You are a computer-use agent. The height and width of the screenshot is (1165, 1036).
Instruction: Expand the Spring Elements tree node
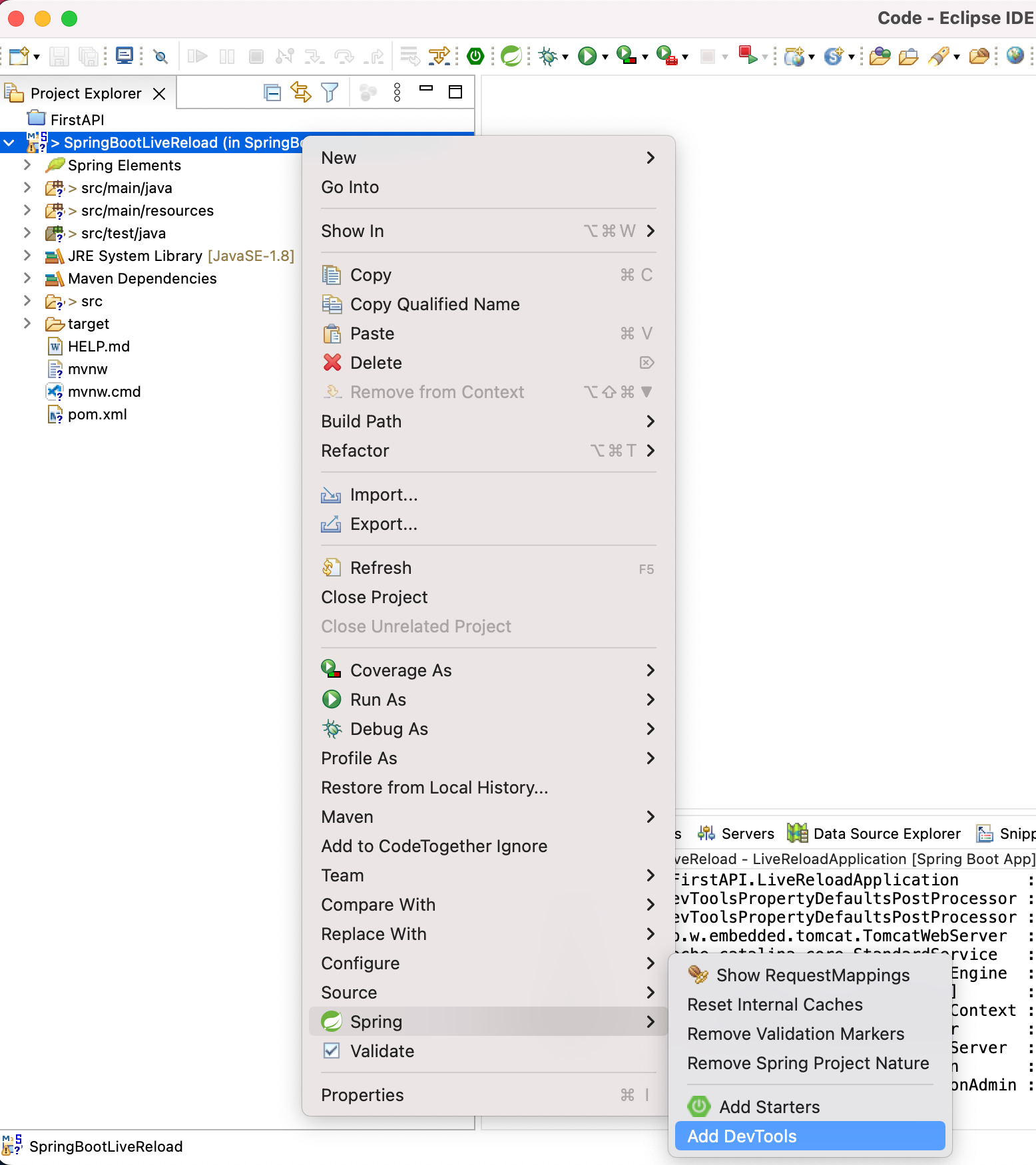tap(27, 164)
